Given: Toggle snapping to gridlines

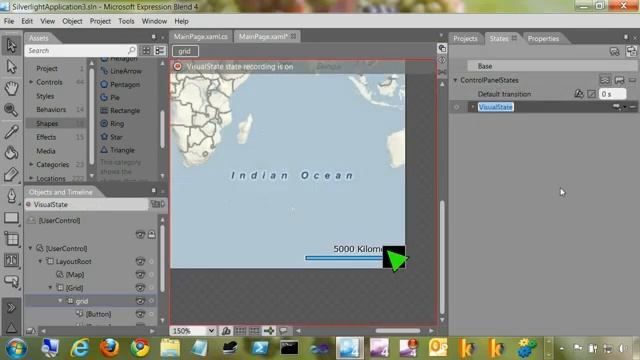Looking at the screenshot, I should 254,331.
